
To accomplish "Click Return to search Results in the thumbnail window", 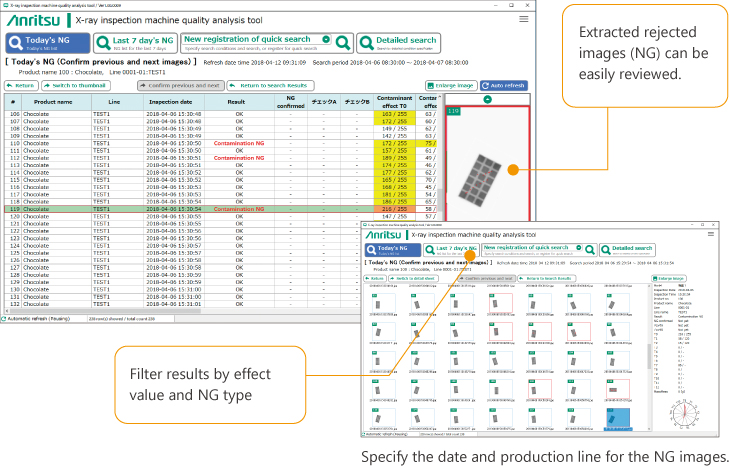I will [x=547, y=278].
